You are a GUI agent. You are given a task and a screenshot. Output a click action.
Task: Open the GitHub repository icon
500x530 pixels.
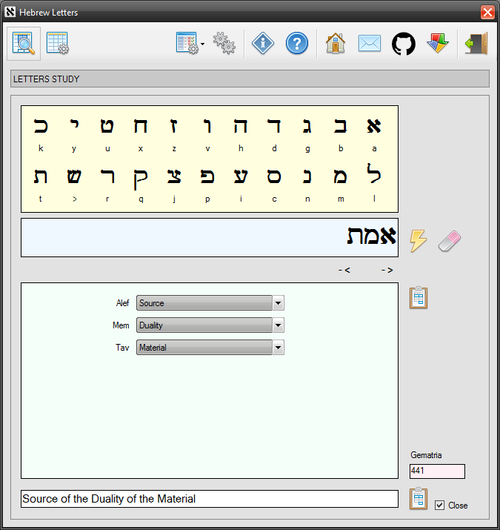click(x=403, y=44)
